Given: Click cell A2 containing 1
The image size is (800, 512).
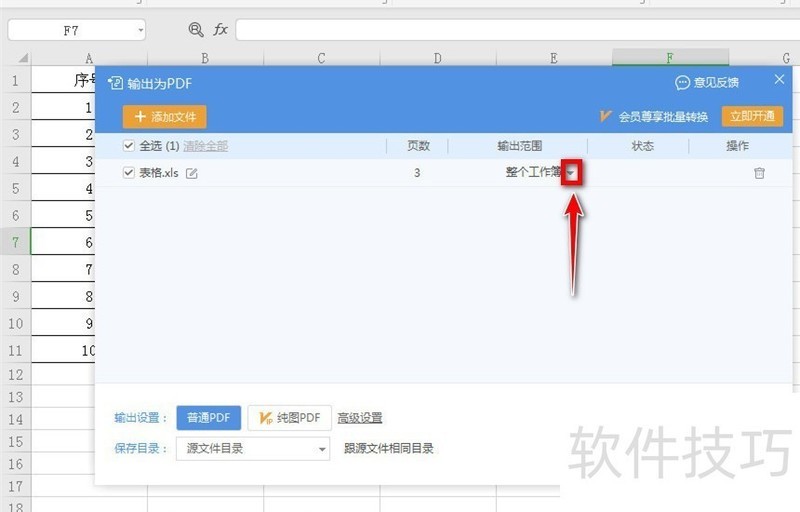Looking at the screenshot, I should (63, 107).
